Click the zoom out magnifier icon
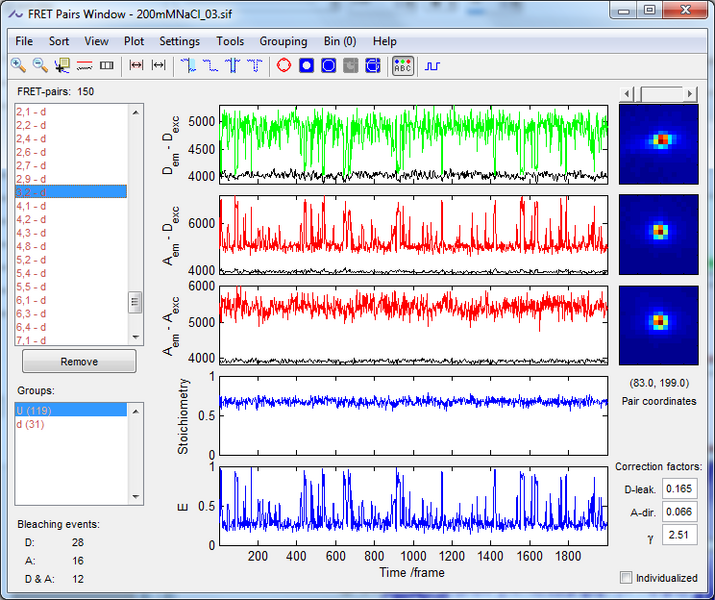 [40, 66]
